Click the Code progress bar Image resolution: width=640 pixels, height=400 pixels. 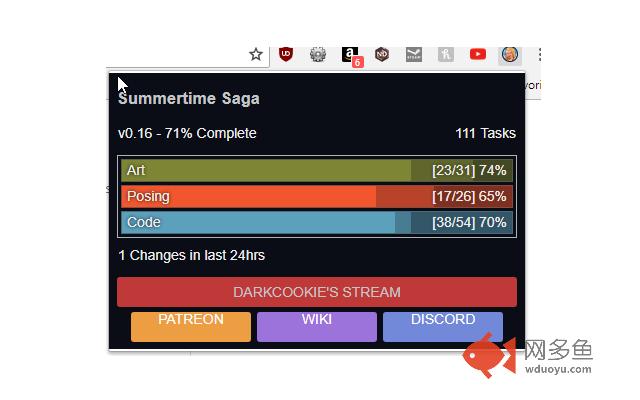tap(317, 222)
